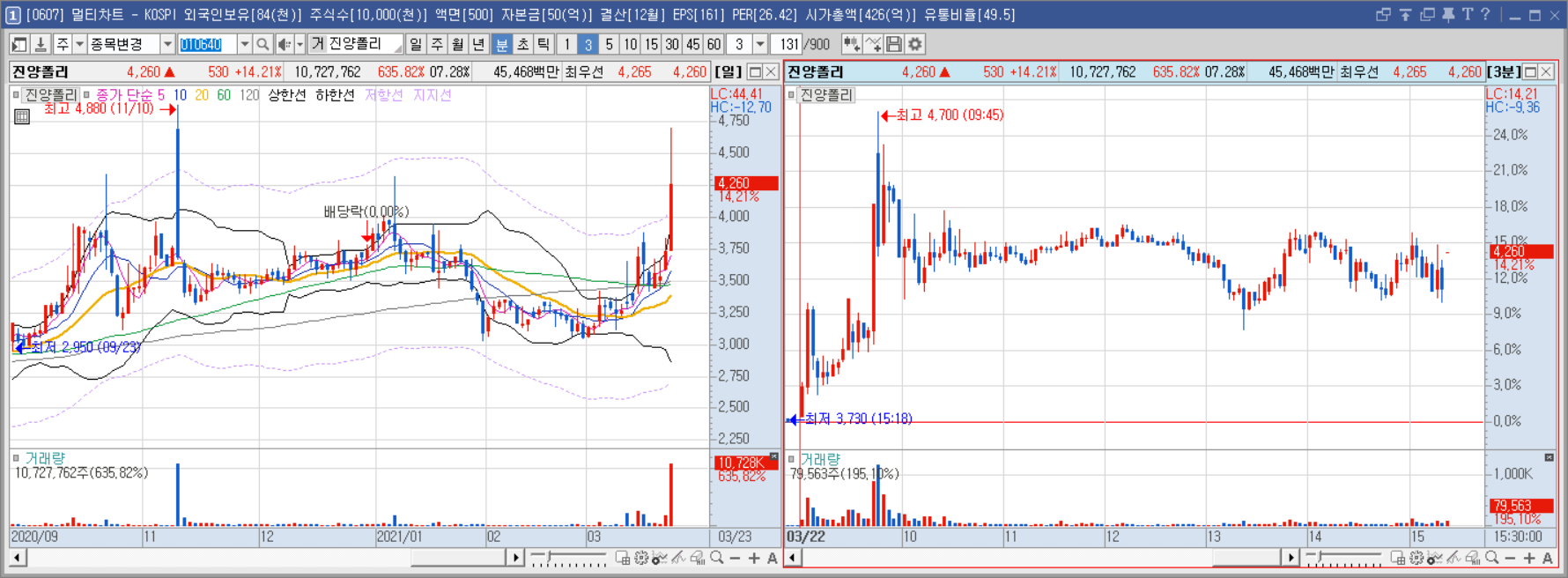Toggle the 일 (daily) period button
Screen dimensions: 1568x578
416,44
